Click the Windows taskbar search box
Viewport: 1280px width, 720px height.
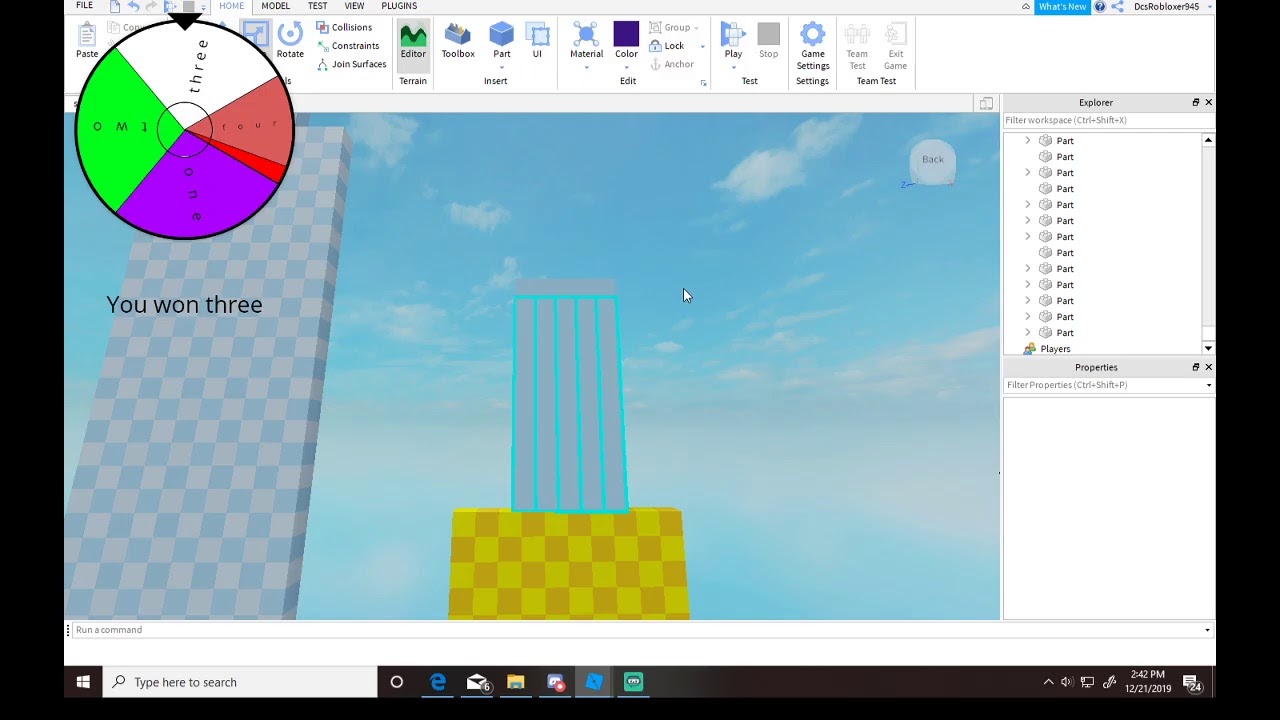[x=240, y=682]
